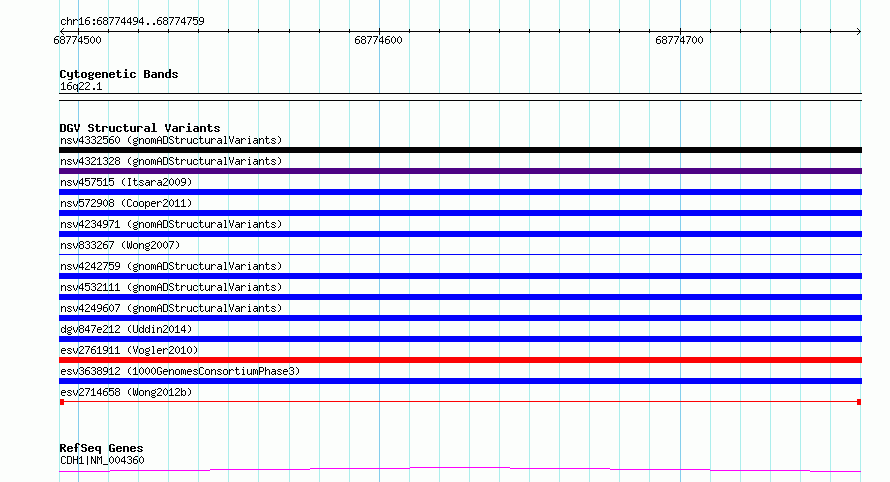Click the 68774500 ruler label

tap(77, 40)
